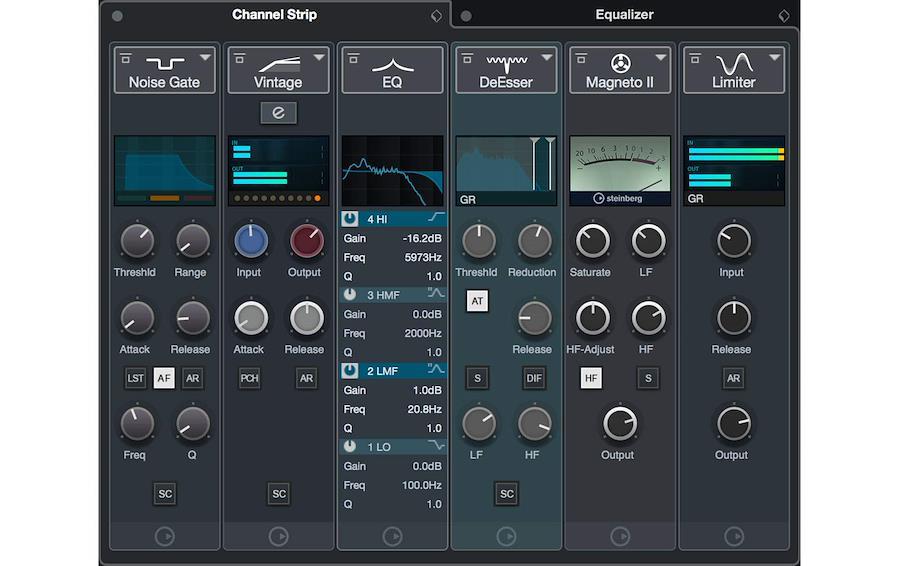
Task: Click the 5973Hz frequency value field
Action: click(419, 257)
